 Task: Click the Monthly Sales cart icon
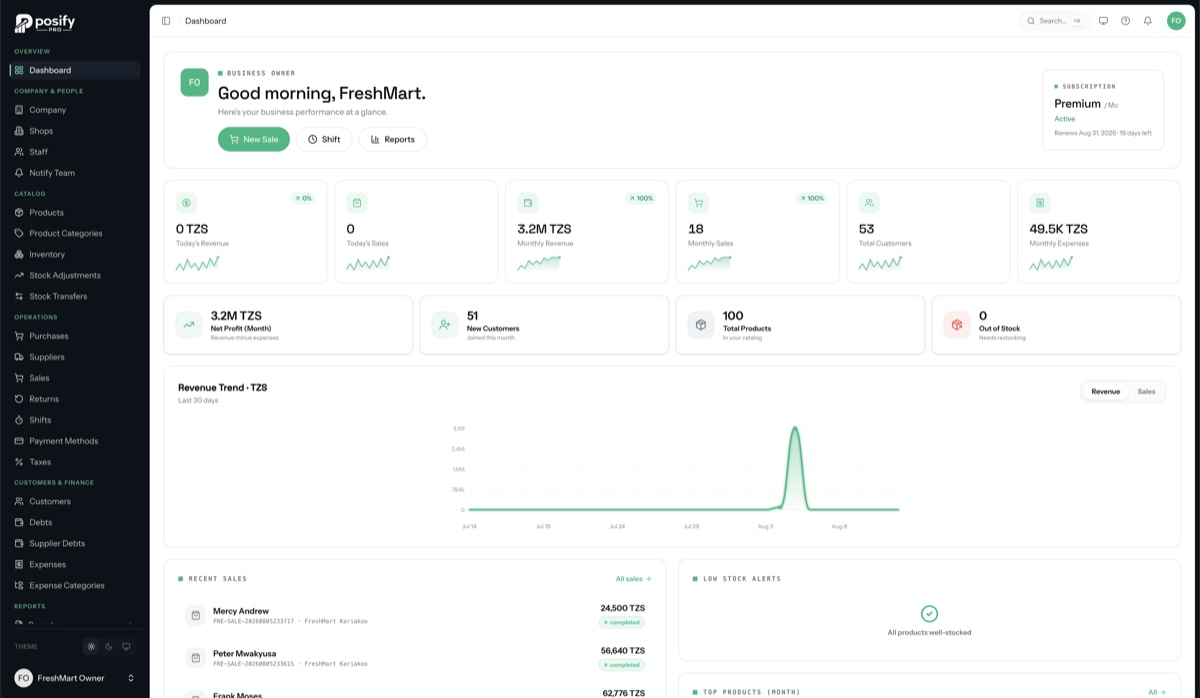[698, 203]
